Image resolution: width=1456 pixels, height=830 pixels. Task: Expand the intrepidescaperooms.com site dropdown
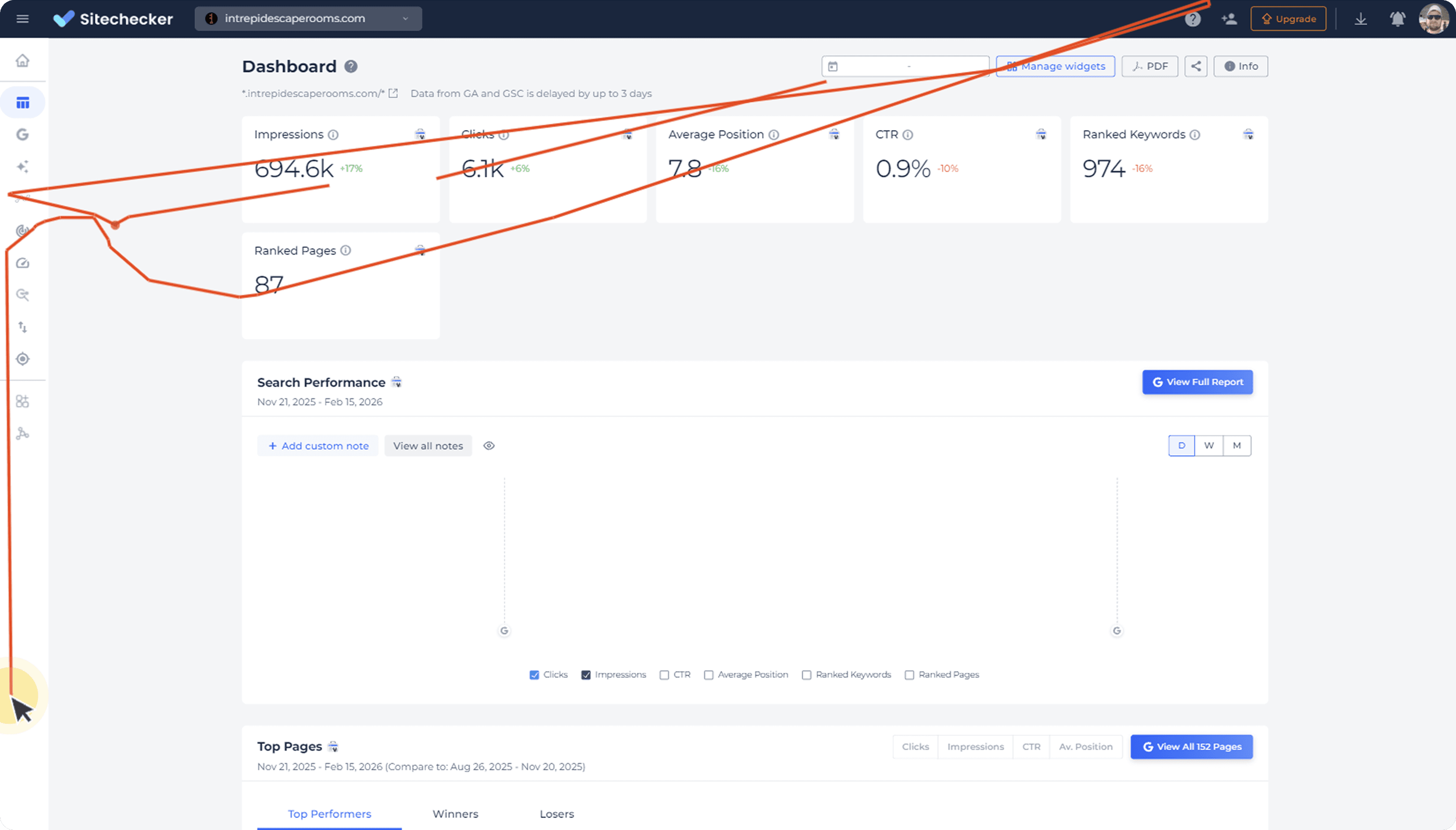308,19
